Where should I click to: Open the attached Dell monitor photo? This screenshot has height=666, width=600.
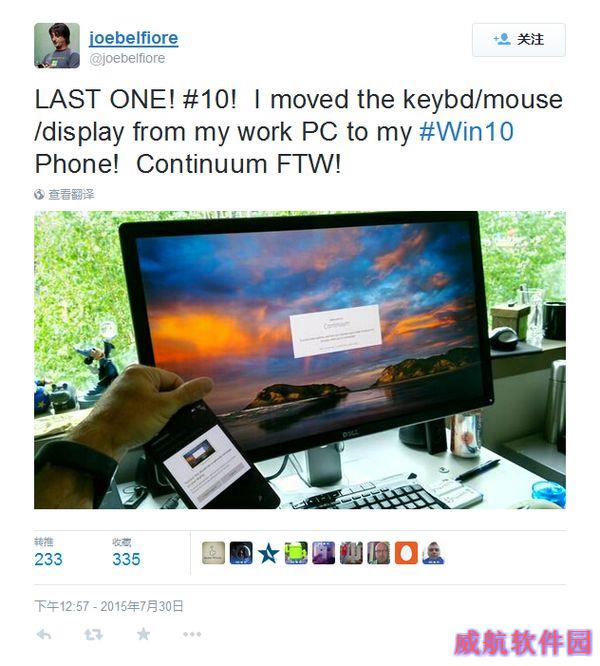click(300, 360)
